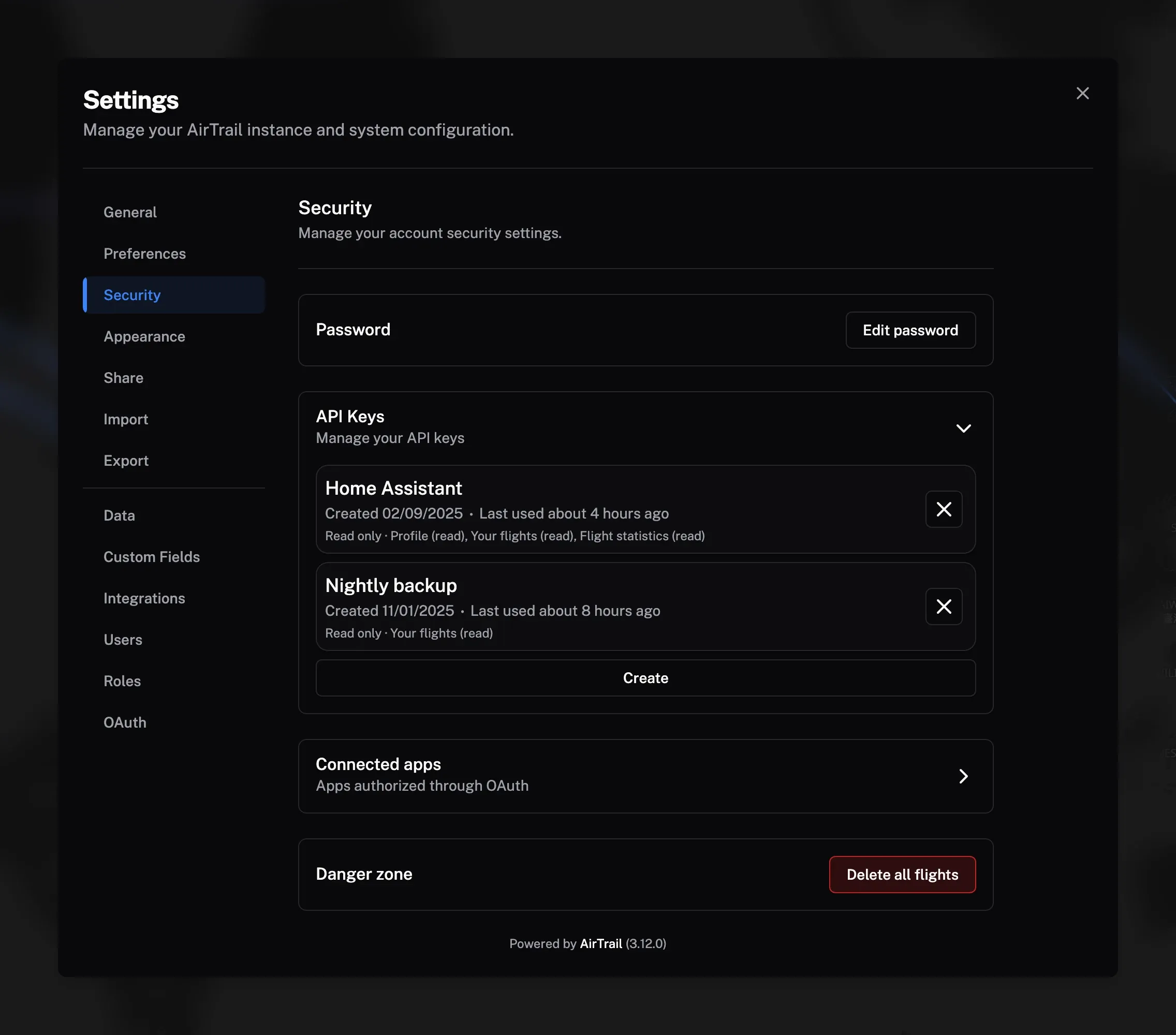Screen dimensions: 1176x1035
Task: Create a new API key
Action: pos(645,678)
